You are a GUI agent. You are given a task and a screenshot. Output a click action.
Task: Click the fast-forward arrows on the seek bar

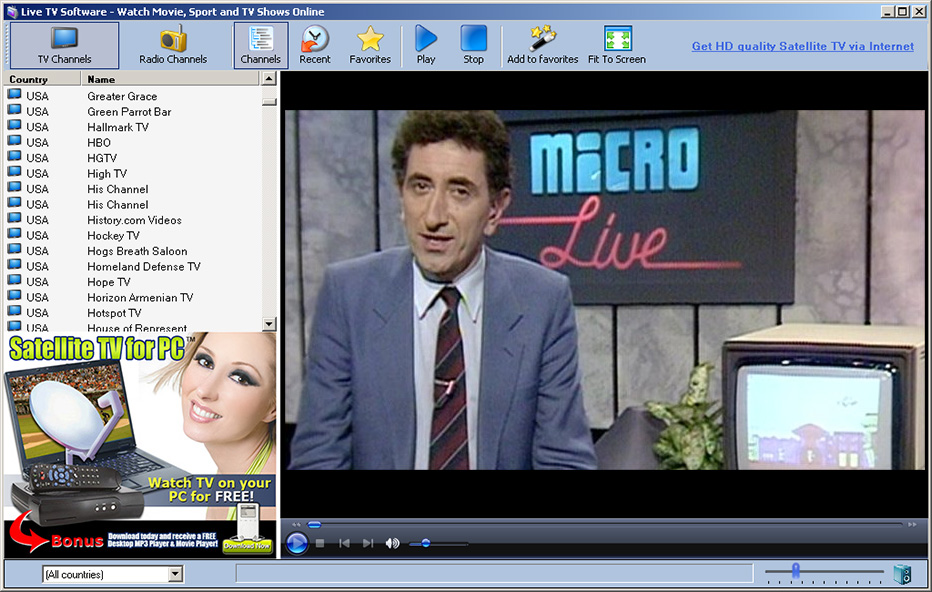(x=912, y=525)
